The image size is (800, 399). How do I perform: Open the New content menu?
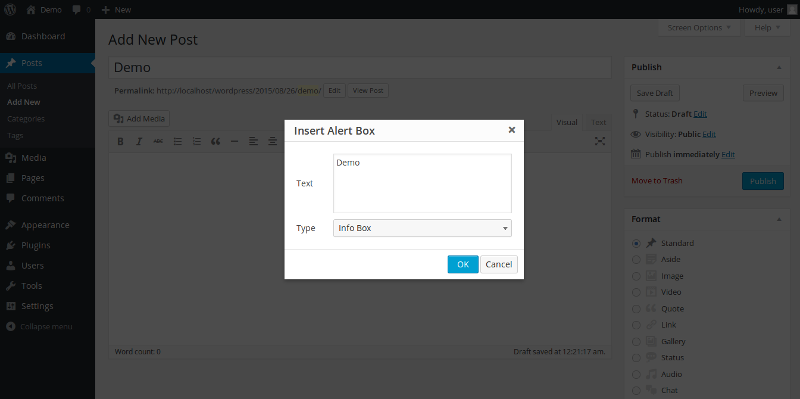(116, 10)
